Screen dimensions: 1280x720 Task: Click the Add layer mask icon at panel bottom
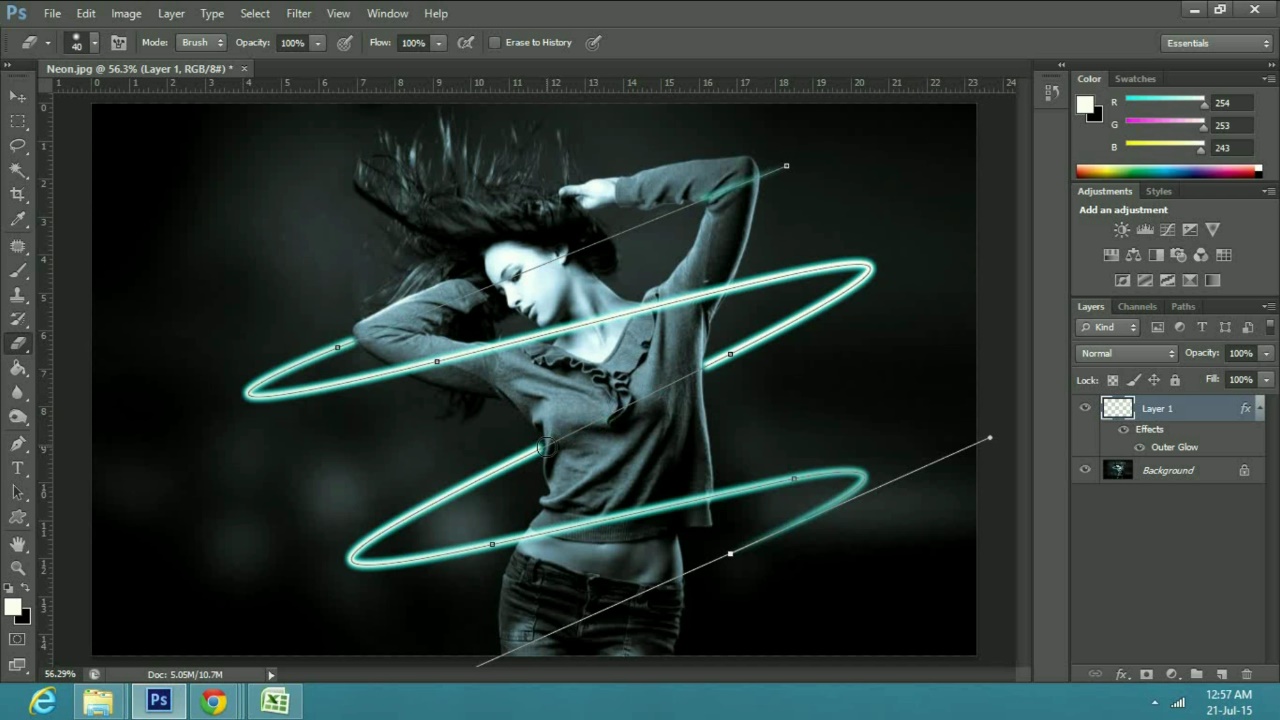(1147, 674)
